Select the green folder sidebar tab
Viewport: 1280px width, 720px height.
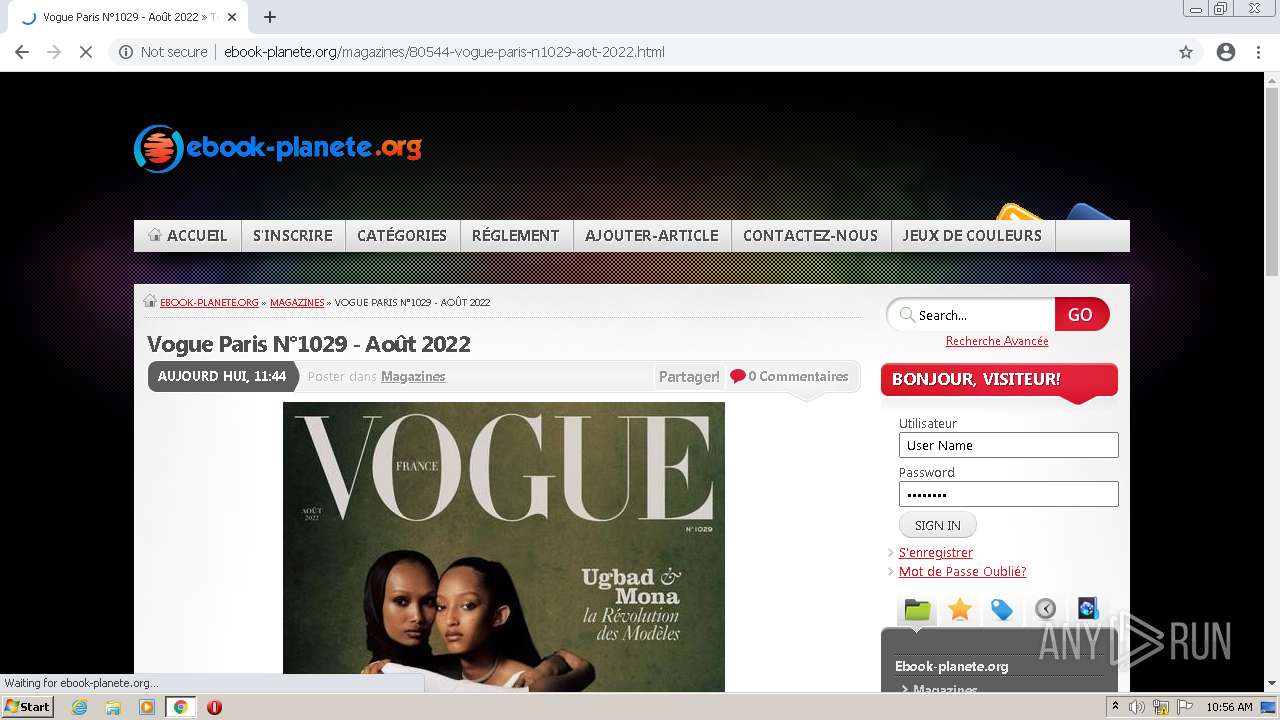pyautogui.click(x=918, y=609)
